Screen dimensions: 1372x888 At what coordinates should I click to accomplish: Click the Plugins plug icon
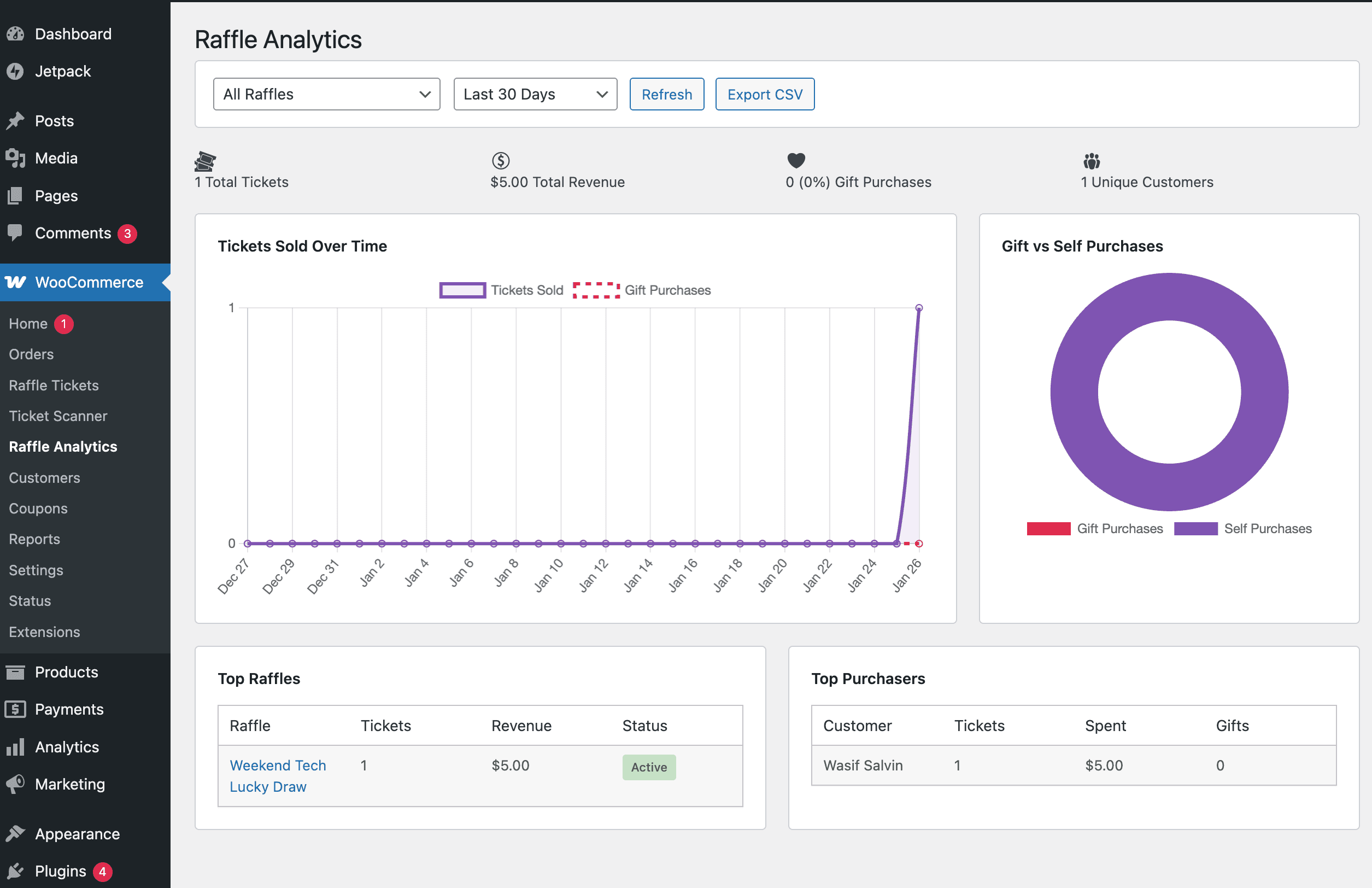click(15, 871)
